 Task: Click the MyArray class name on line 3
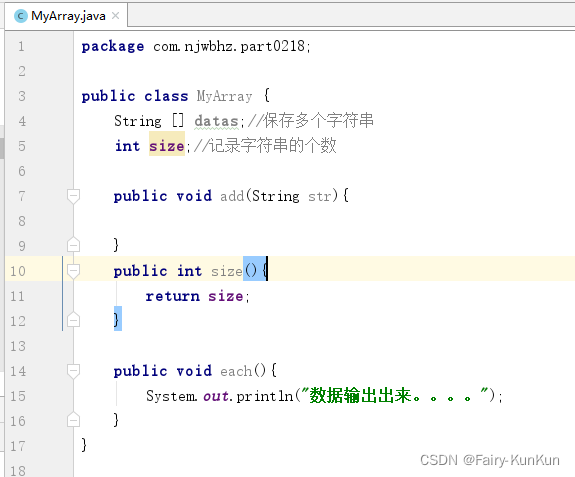(224, 96)
